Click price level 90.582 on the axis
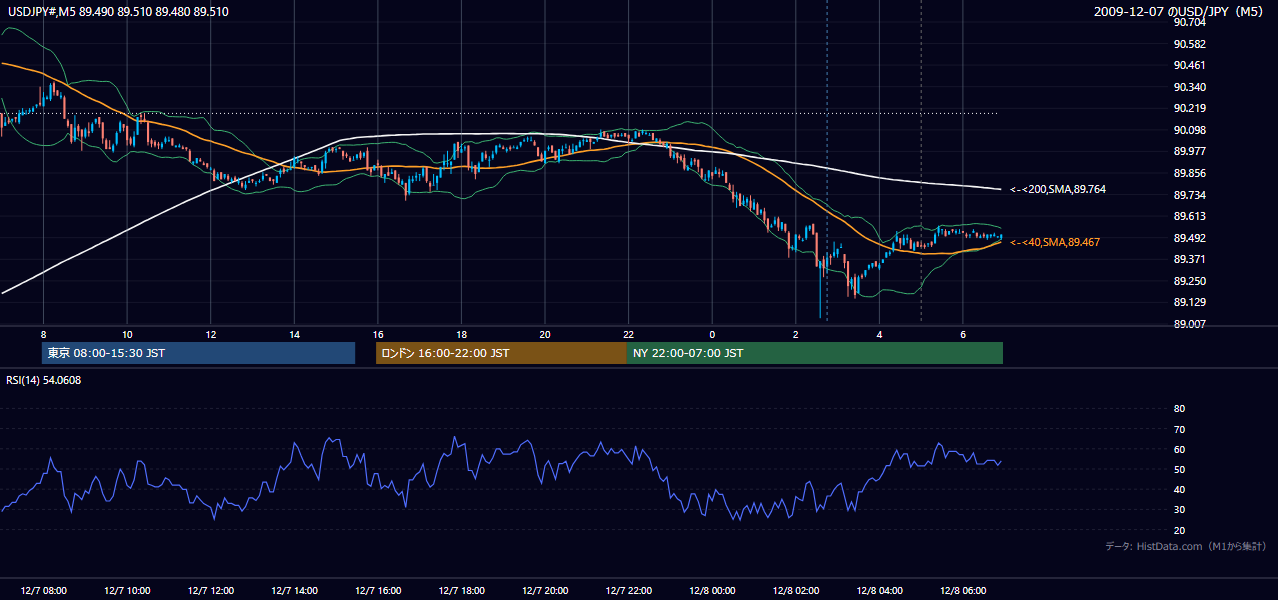1278x600 pixels. click(x=1189, y=44)
